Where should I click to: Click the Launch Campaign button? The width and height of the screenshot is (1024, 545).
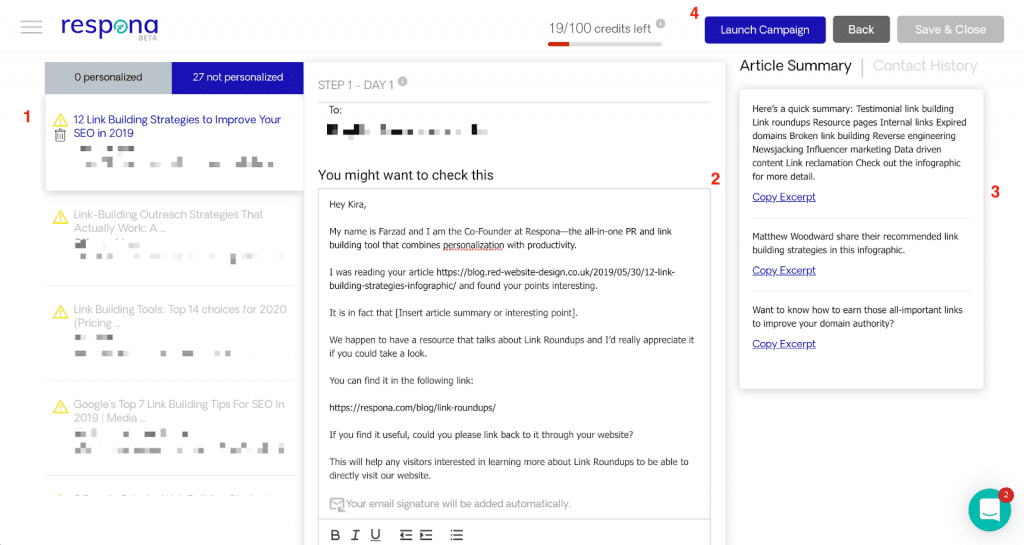[x=765, y=30]
